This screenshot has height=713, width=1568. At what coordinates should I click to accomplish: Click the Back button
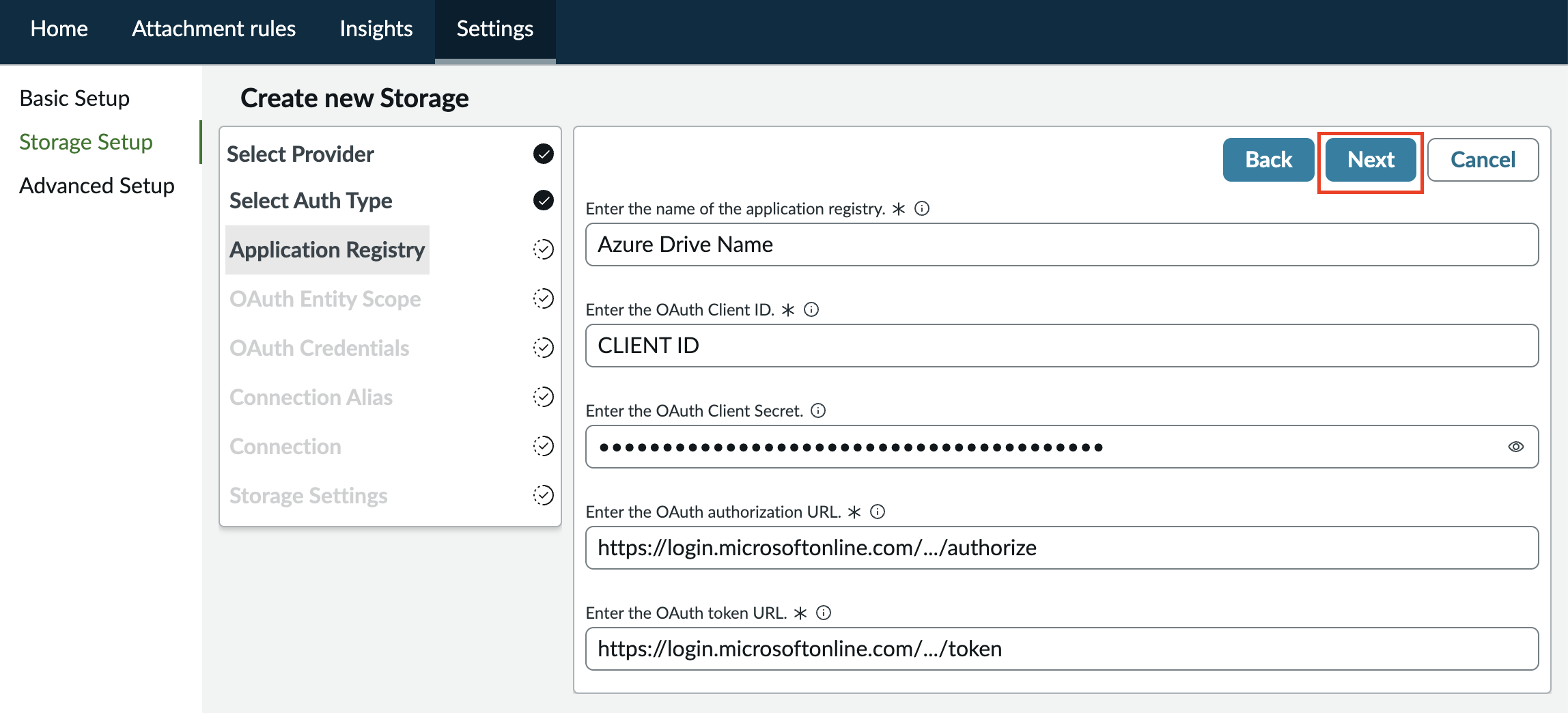pos(1268,160)
